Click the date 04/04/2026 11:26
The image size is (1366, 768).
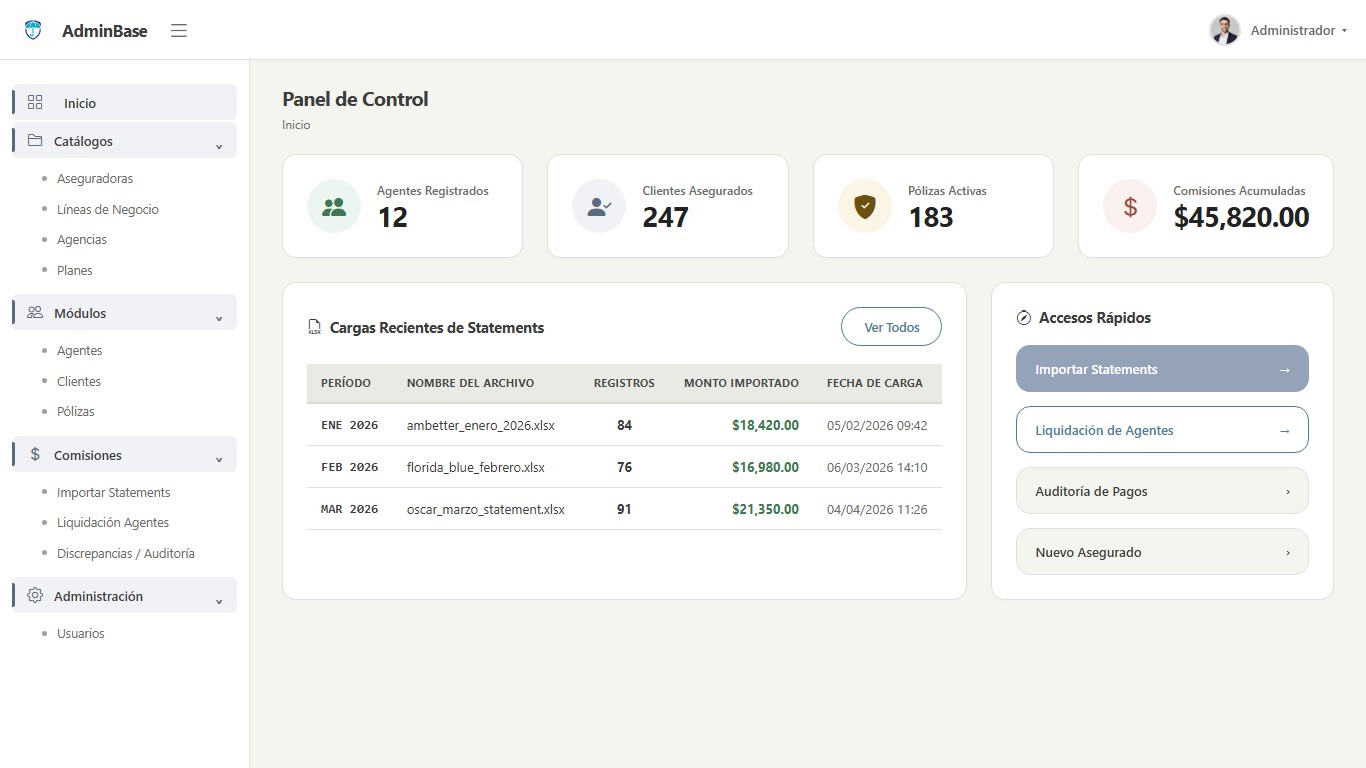coord(877,509)
